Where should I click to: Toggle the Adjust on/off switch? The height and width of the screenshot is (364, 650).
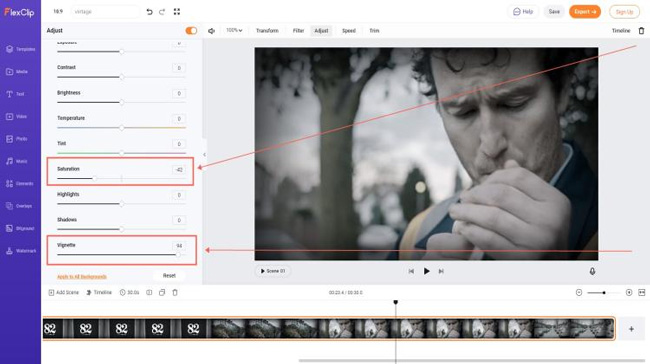point(191,31)
